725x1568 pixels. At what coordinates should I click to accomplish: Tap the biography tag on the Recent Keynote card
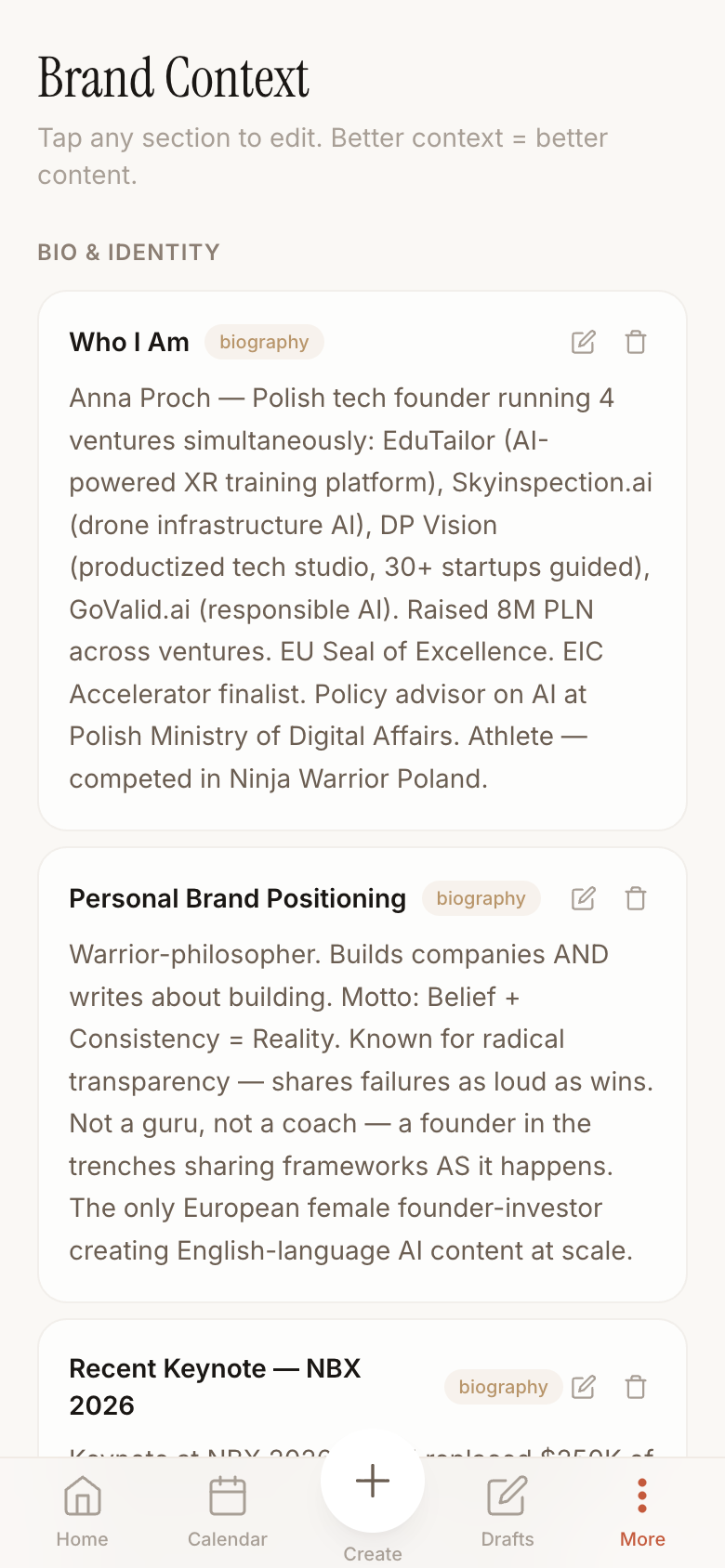(x=503, y=1387)
